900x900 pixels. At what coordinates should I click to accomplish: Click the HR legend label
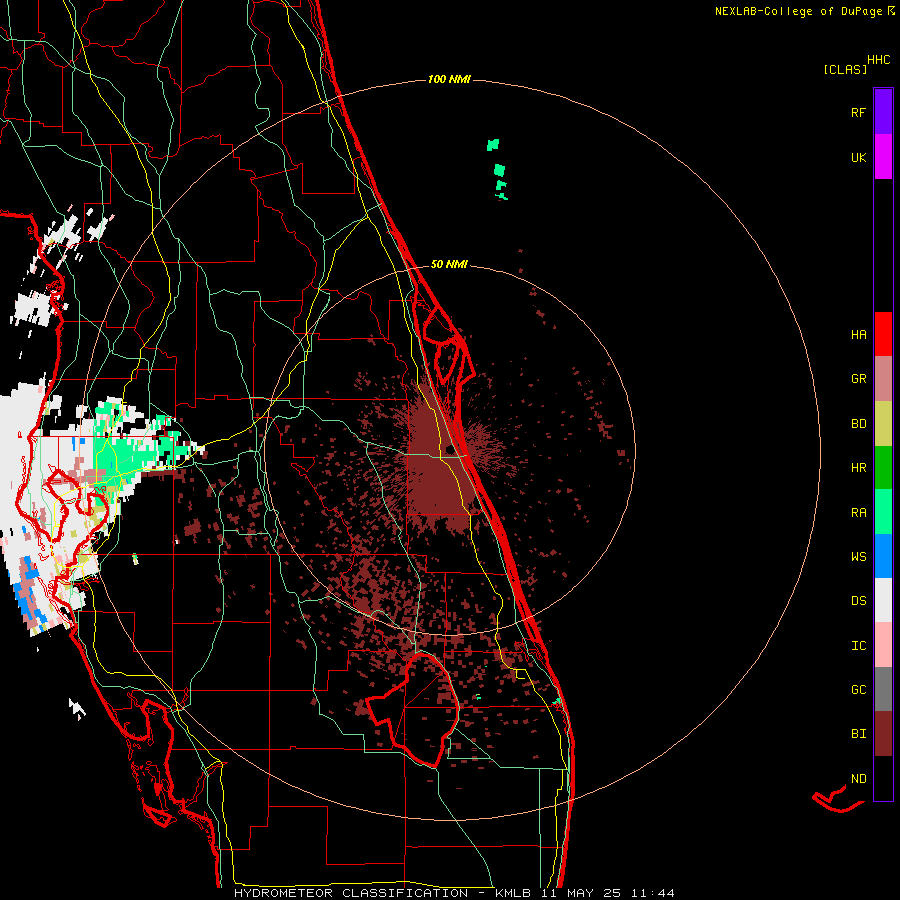click(x=858, y=468)
